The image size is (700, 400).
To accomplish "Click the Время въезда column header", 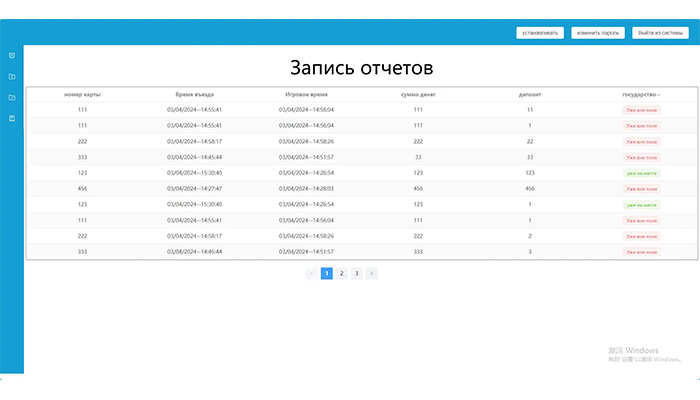I will pos(194,94).
